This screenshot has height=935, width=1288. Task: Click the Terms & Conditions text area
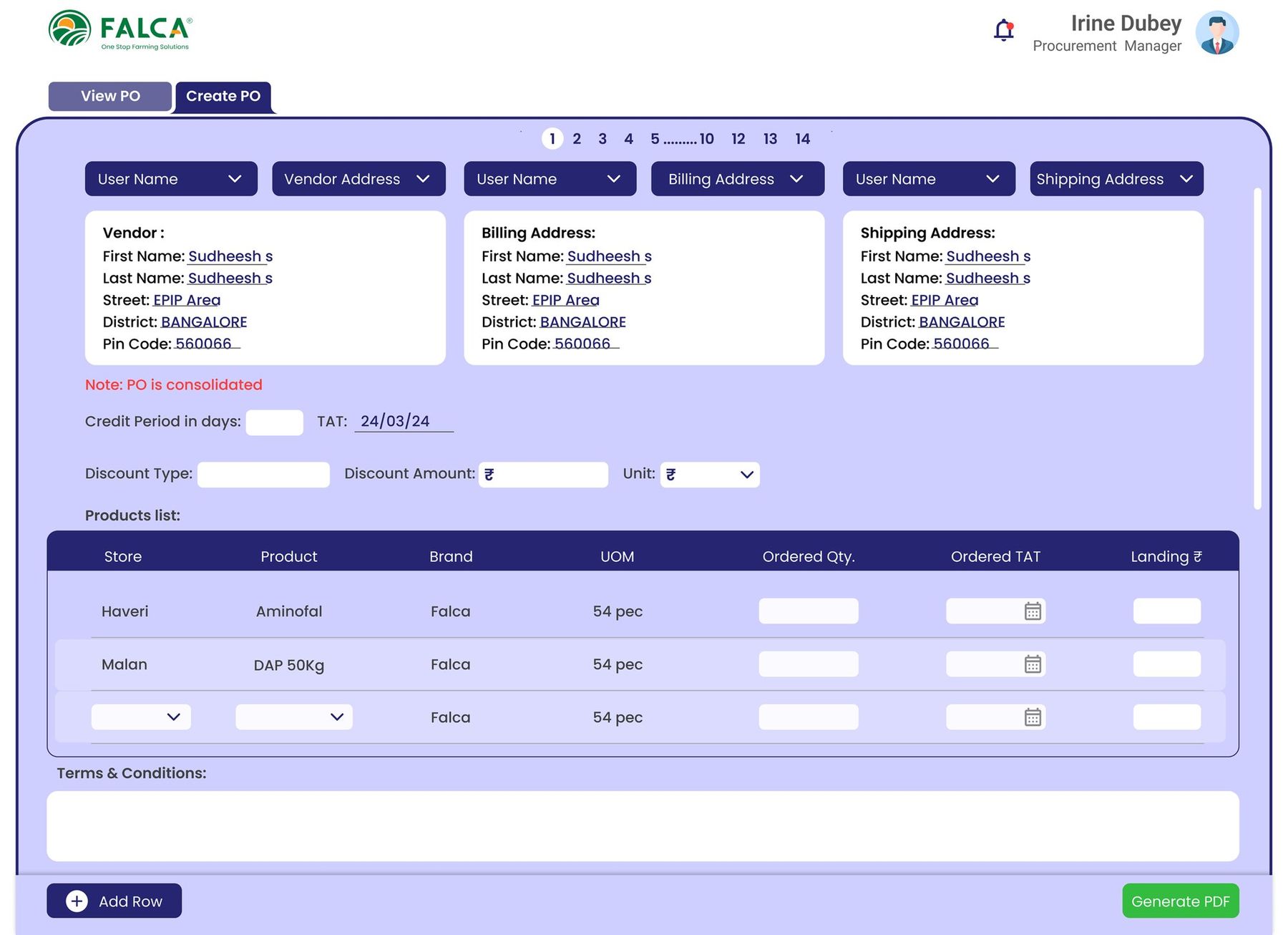click(643, 825)
